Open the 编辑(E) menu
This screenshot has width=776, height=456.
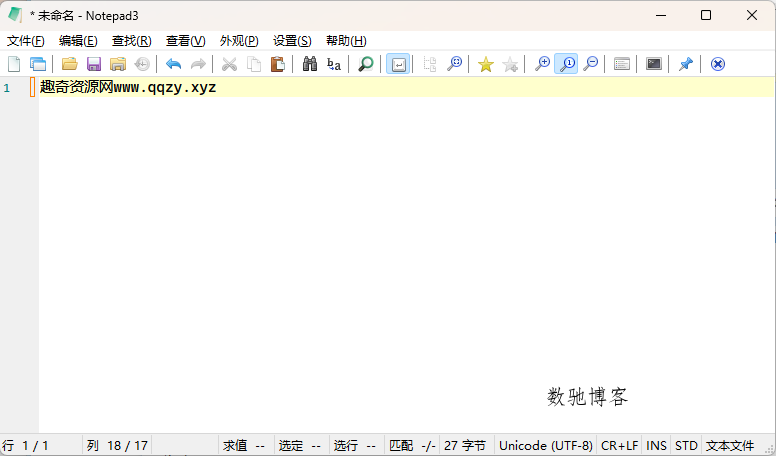78,41
